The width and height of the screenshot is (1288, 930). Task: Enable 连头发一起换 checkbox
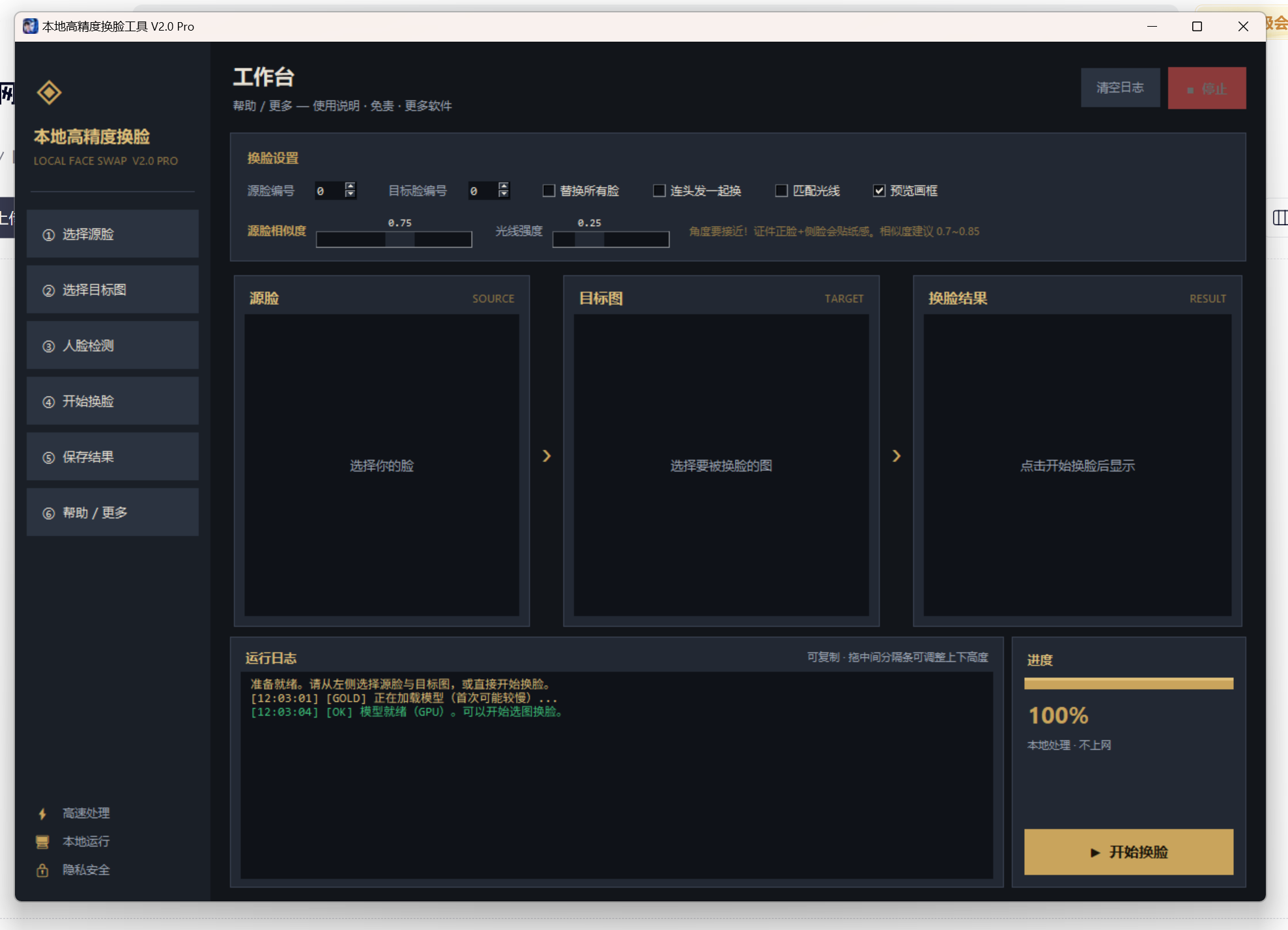(659, 191)
